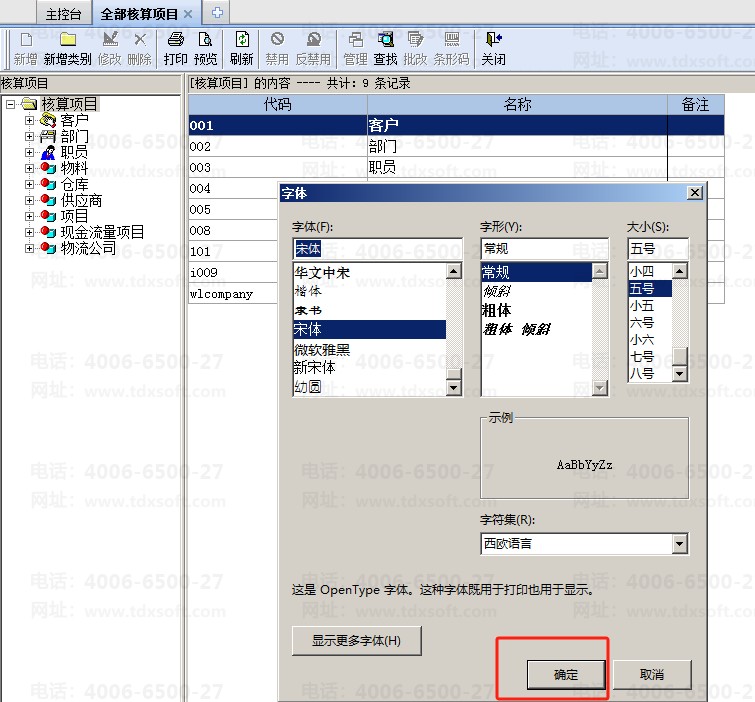Click the 大小(S) size input field
This screenshot has height=702, width=755.
pyautogui.click(x=658, y=248)
